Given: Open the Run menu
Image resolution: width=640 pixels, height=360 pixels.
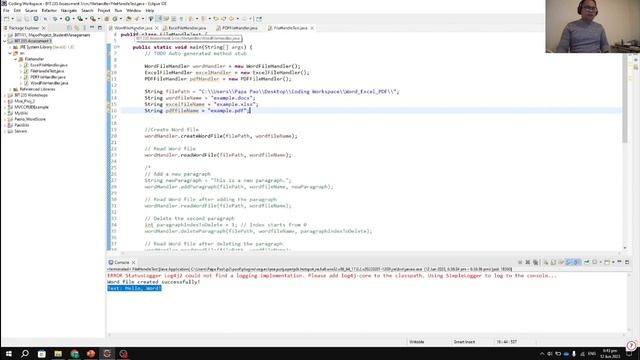Looking at the screenshot, I should 118,11.
